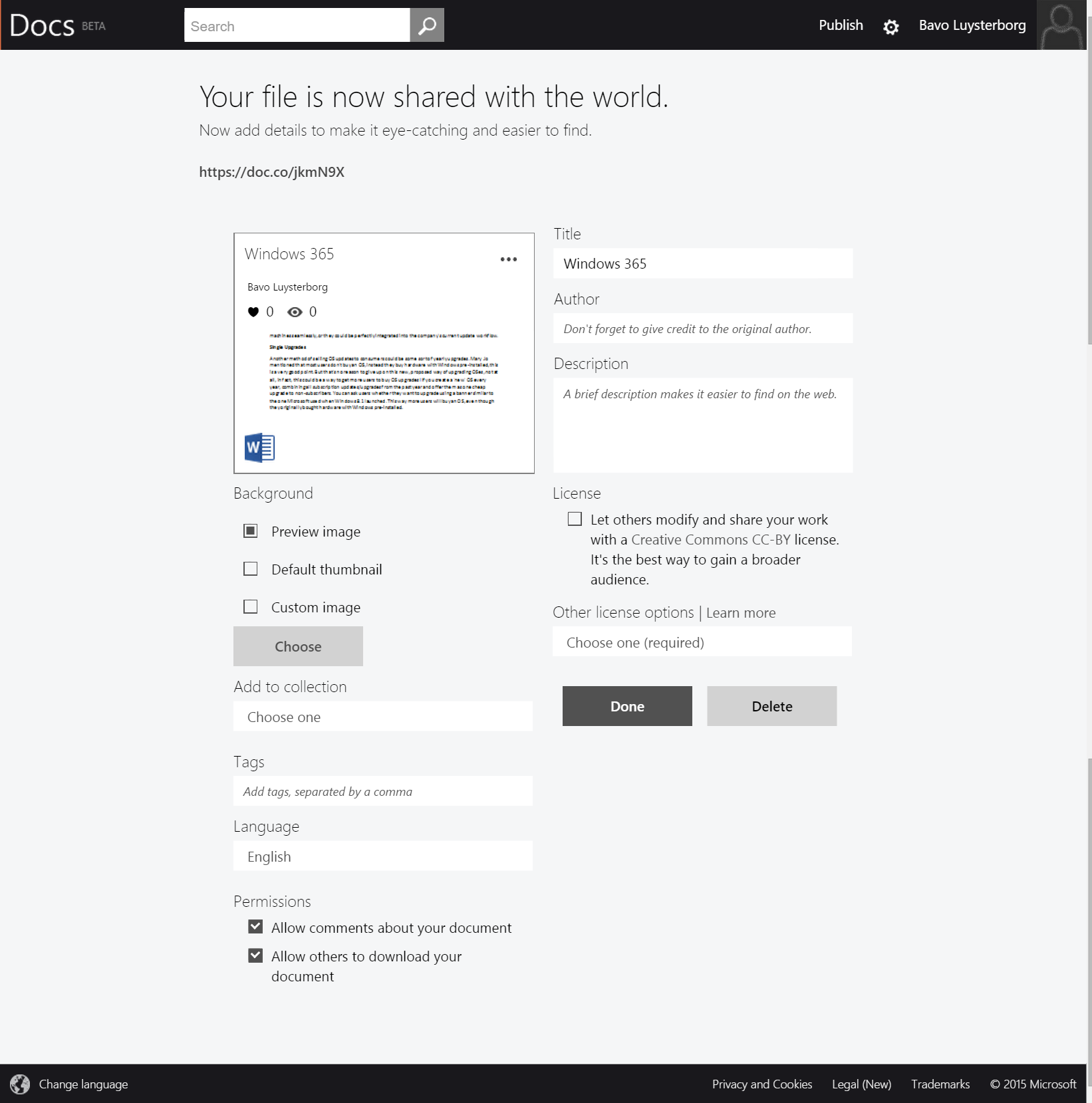Image resolution: width=1092 pixels, height=1103 pixels.
Task: Click the Word document icon
Action: [259, 447]
